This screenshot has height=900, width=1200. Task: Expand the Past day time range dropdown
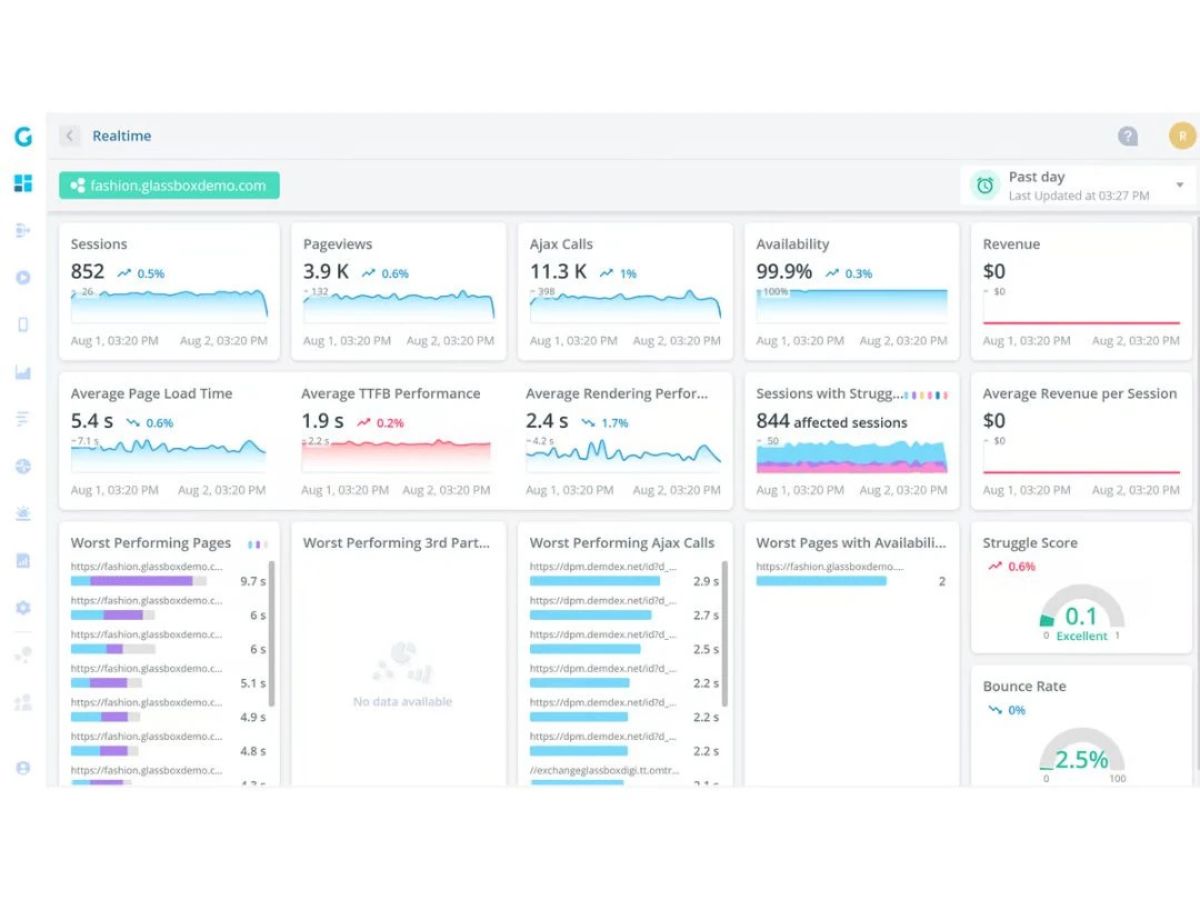click(1180, 185)
